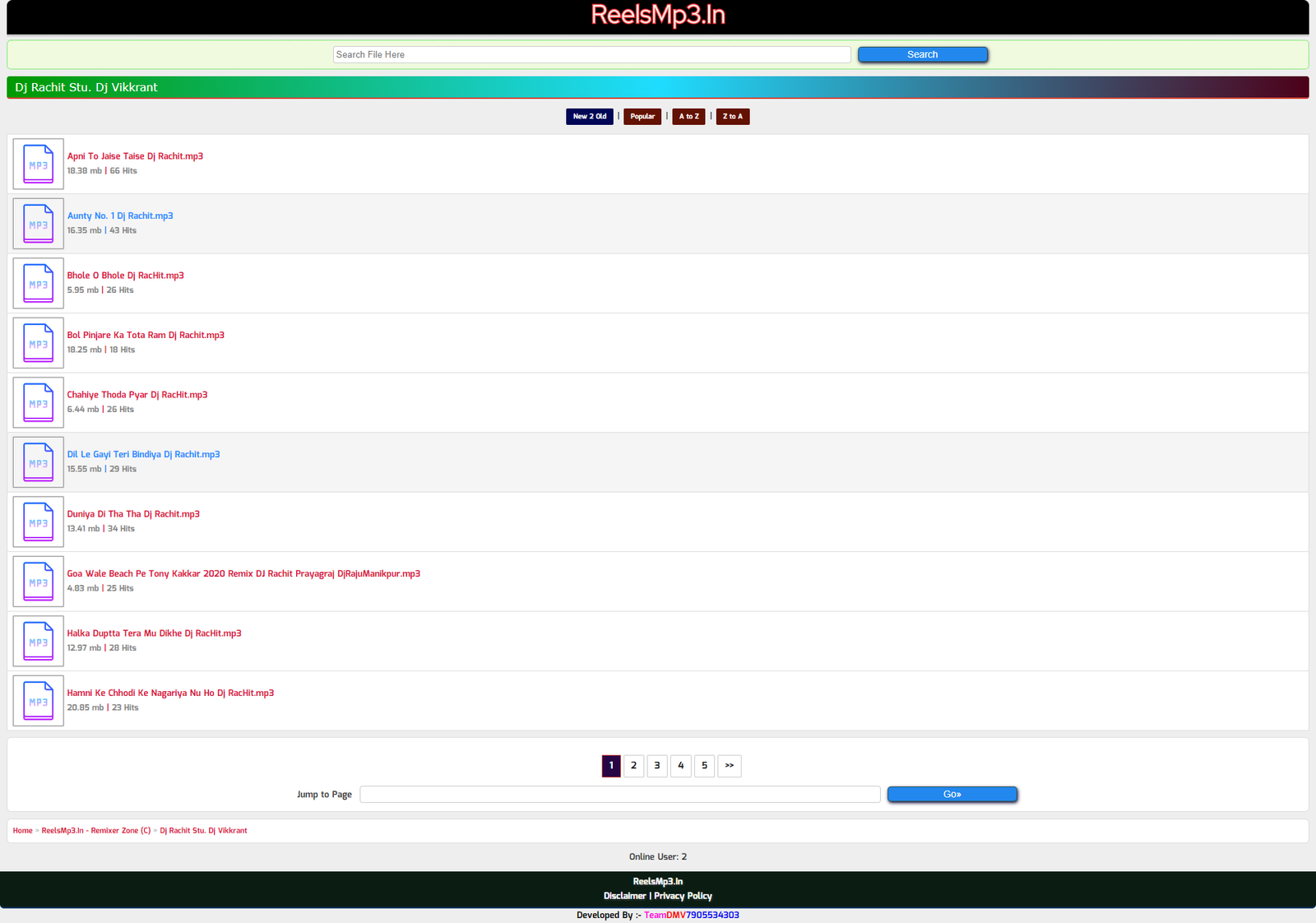The image size is (1316, 923).
Task: Sort files by New 2 Old
Action: [x=589, y=117]
